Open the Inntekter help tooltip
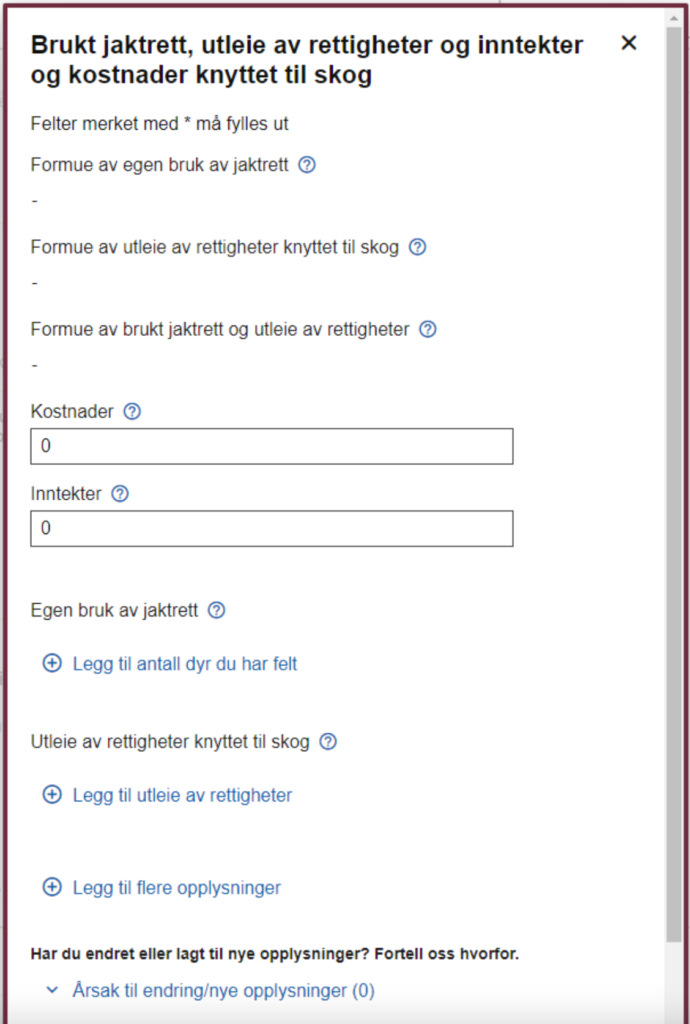690x1024 pixels. (120, 493)
